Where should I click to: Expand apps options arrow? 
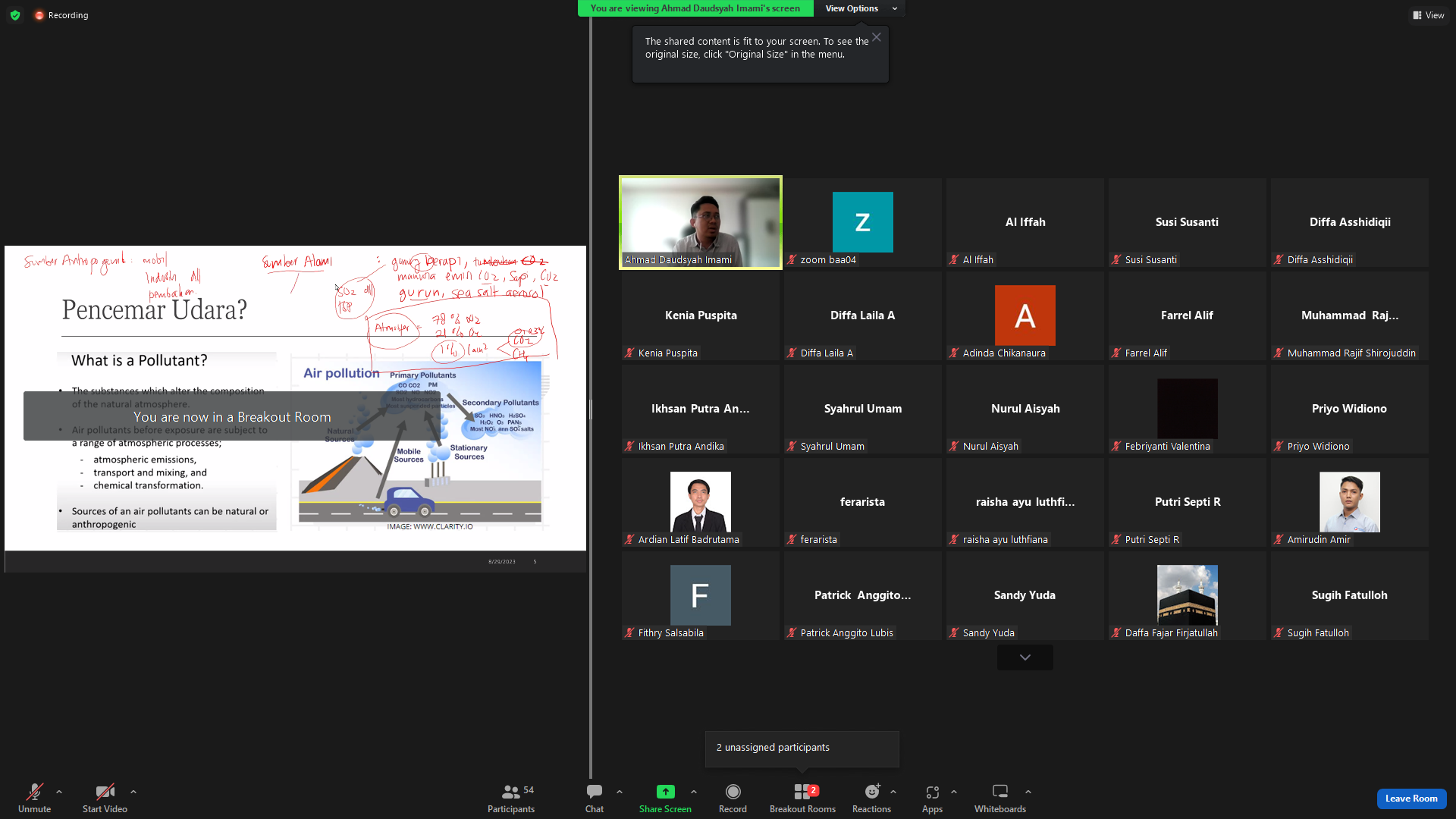click(x=954, y=792)
